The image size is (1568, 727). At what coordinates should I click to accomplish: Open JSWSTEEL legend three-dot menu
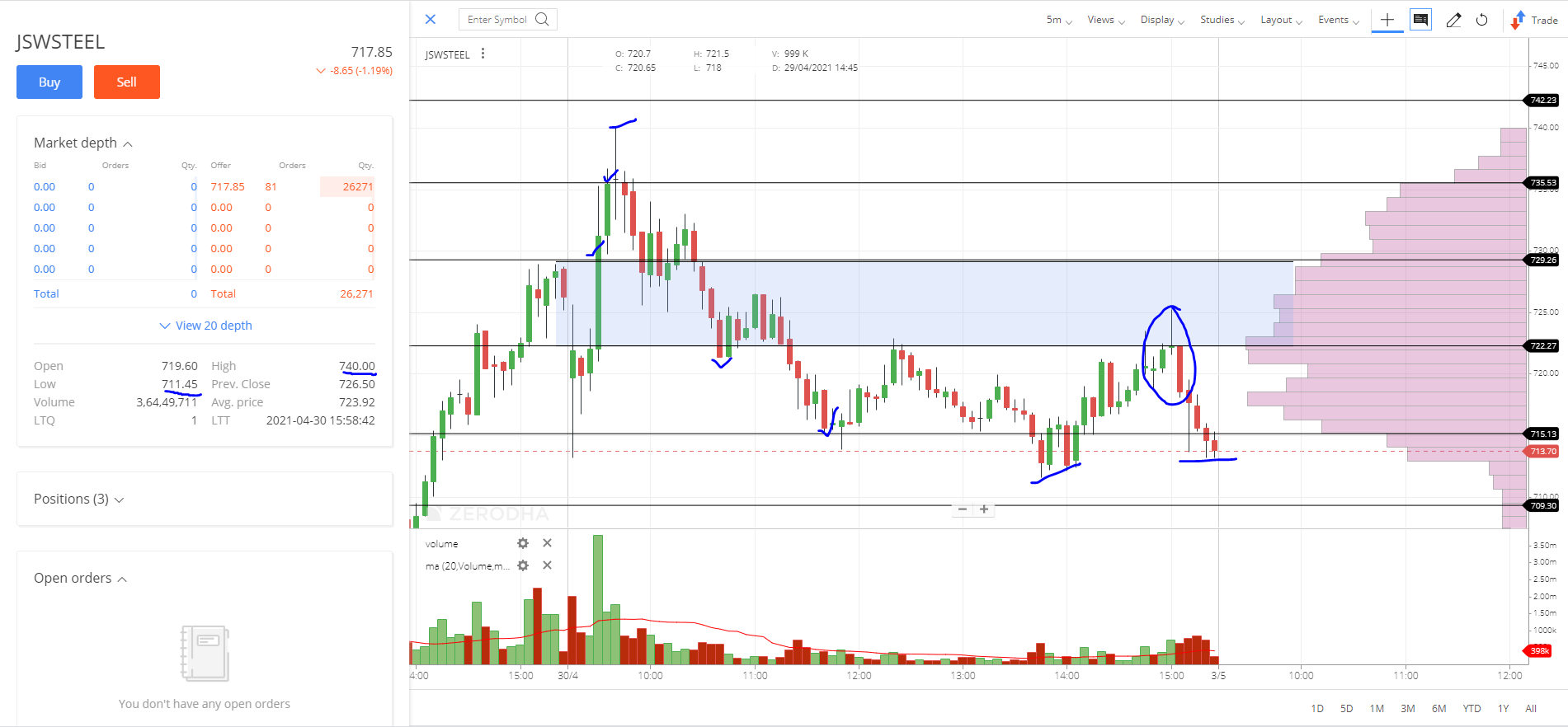coord(483,54)
